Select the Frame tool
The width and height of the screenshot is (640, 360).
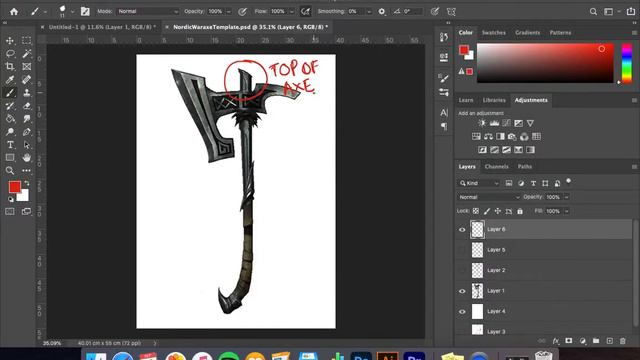[x=27, y=67]
